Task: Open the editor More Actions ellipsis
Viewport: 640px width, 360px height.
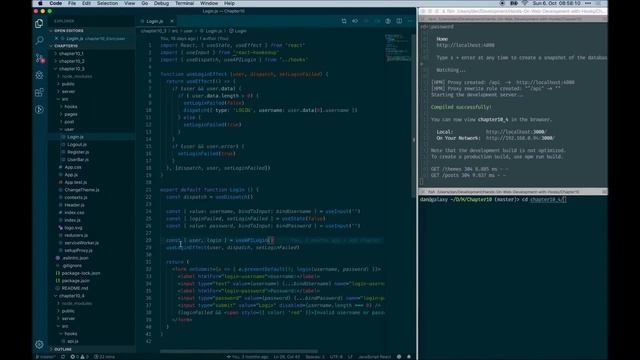Action: [410, 21]
